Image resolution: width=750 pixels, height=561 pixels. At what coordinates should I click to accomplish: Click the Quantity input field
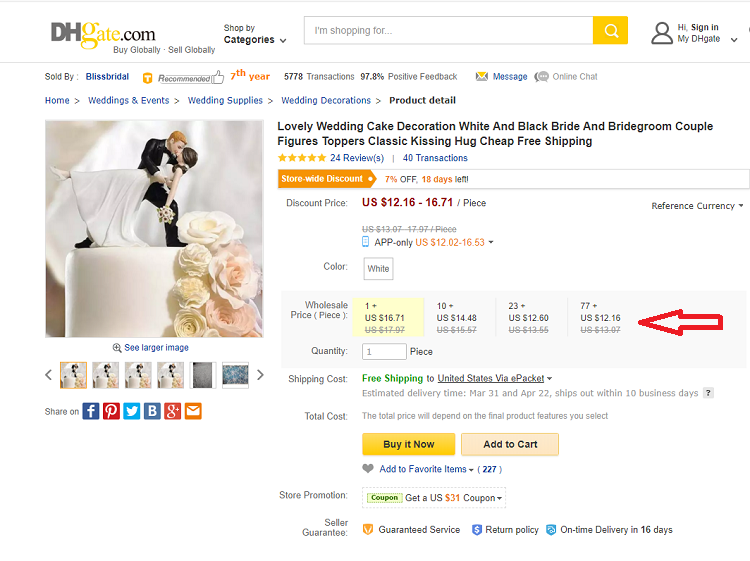click(x=384, y=352)
